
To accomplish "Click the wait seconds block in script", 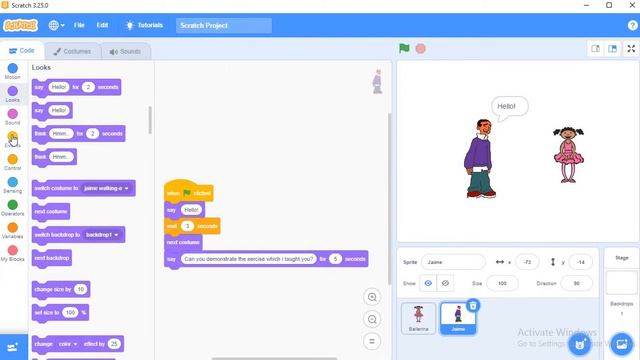I will tap(192, 226).
